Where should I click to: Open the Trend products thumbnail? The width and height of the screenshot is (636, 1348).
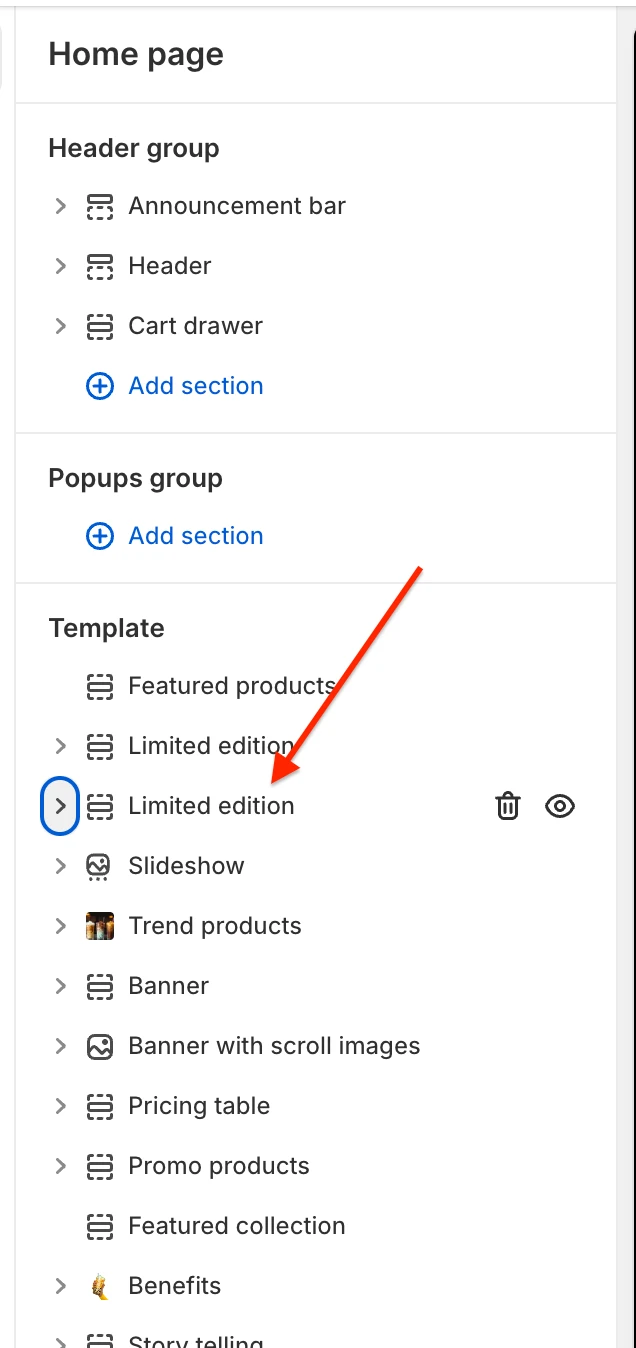tap(99, 926)
